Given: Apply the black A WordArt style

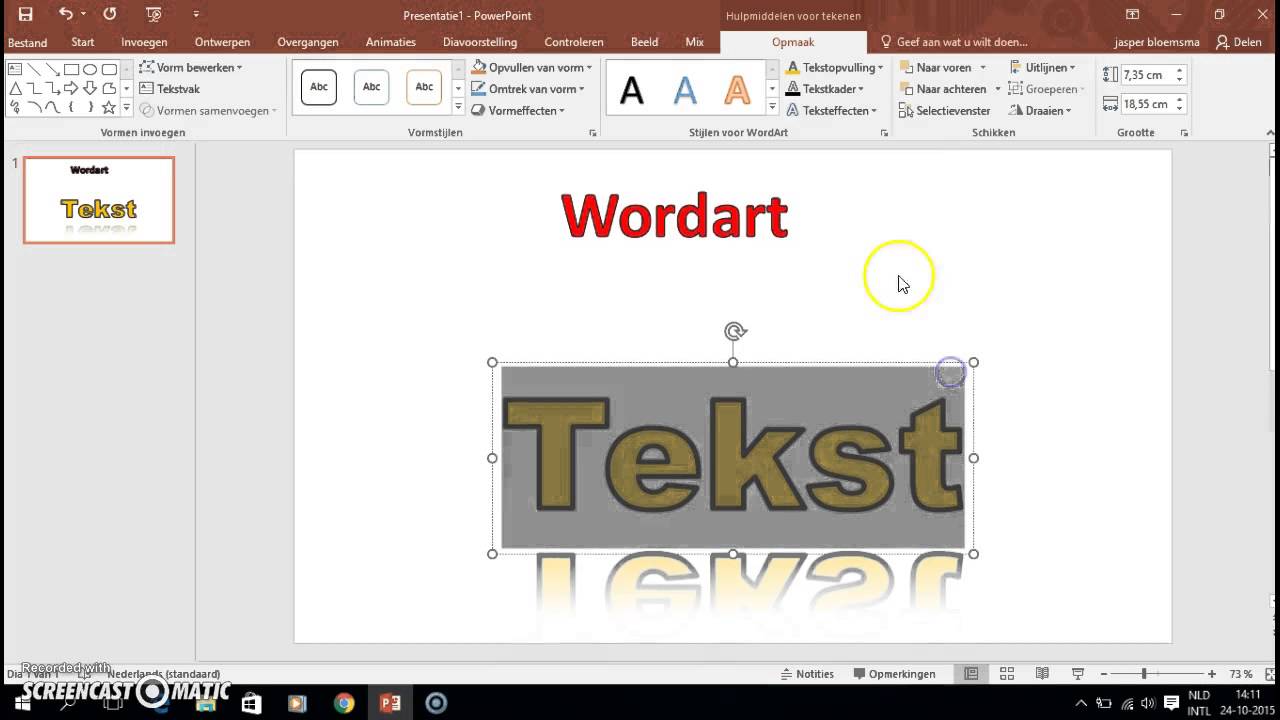Looking at the screenshot, I should 632,89.
